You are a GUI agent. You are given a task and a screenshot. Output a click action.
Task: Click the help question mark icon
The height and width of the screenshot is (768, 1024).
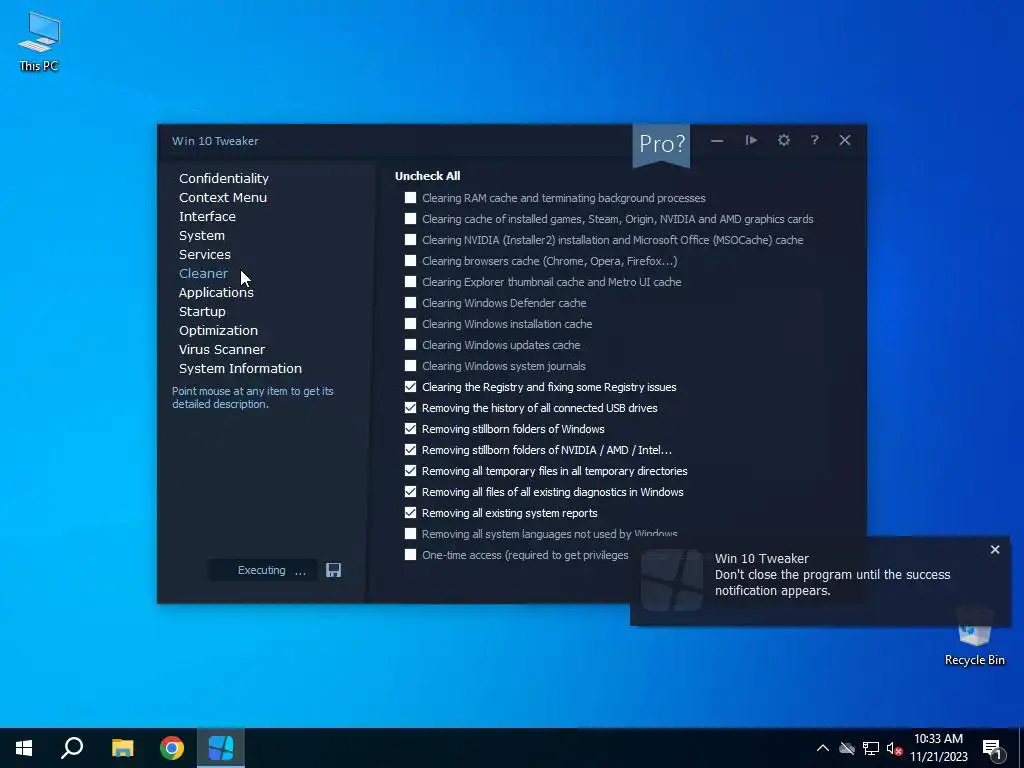[814, 140]
